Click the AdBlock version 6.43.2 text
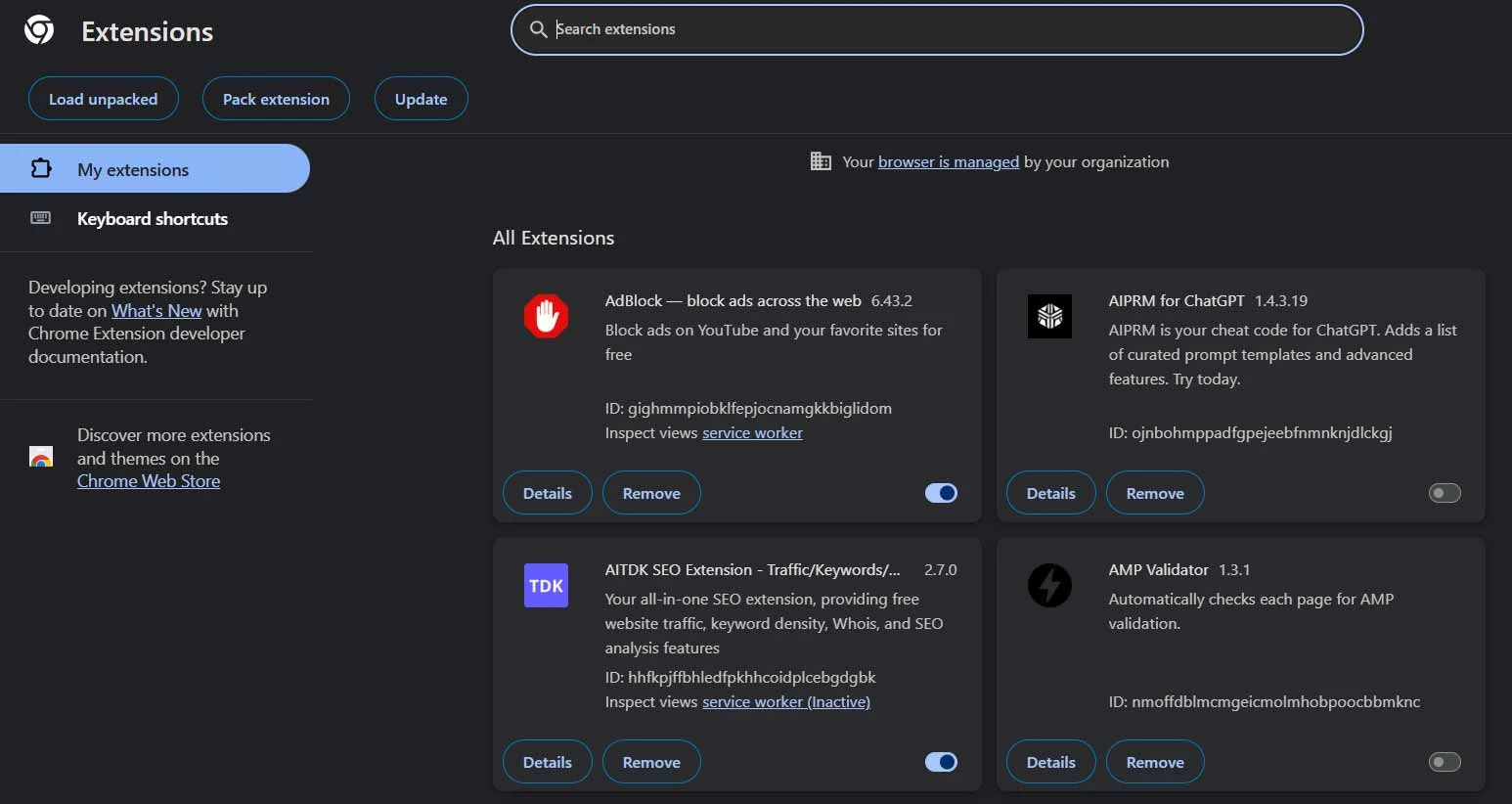Viewport: 1512px width, 804px height. [x=892, y=300]
